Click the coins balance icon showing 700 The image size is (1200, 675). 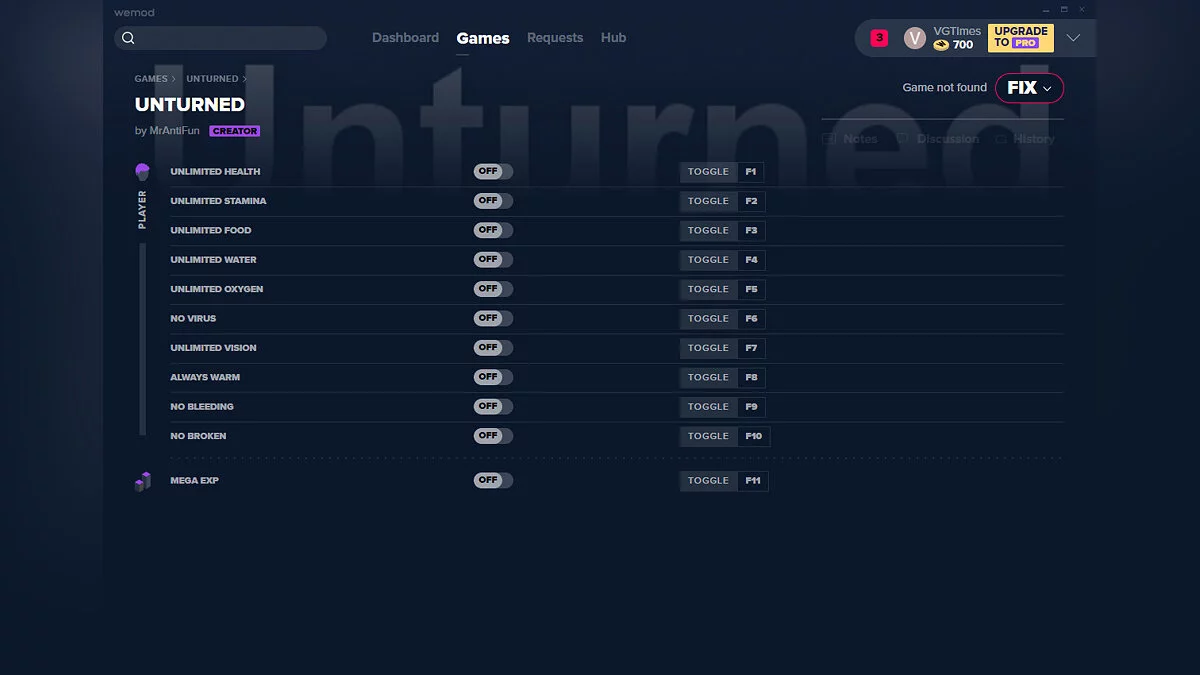941,45
